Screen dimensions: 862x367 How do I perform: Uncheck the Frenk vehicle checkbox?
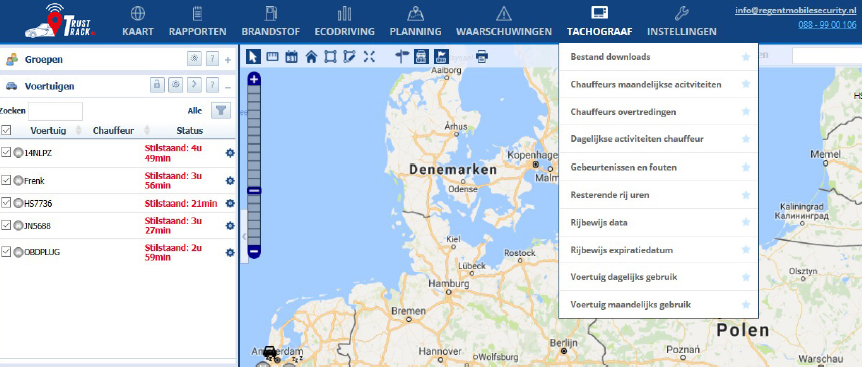pyautogui.click(x=6, y=180)
